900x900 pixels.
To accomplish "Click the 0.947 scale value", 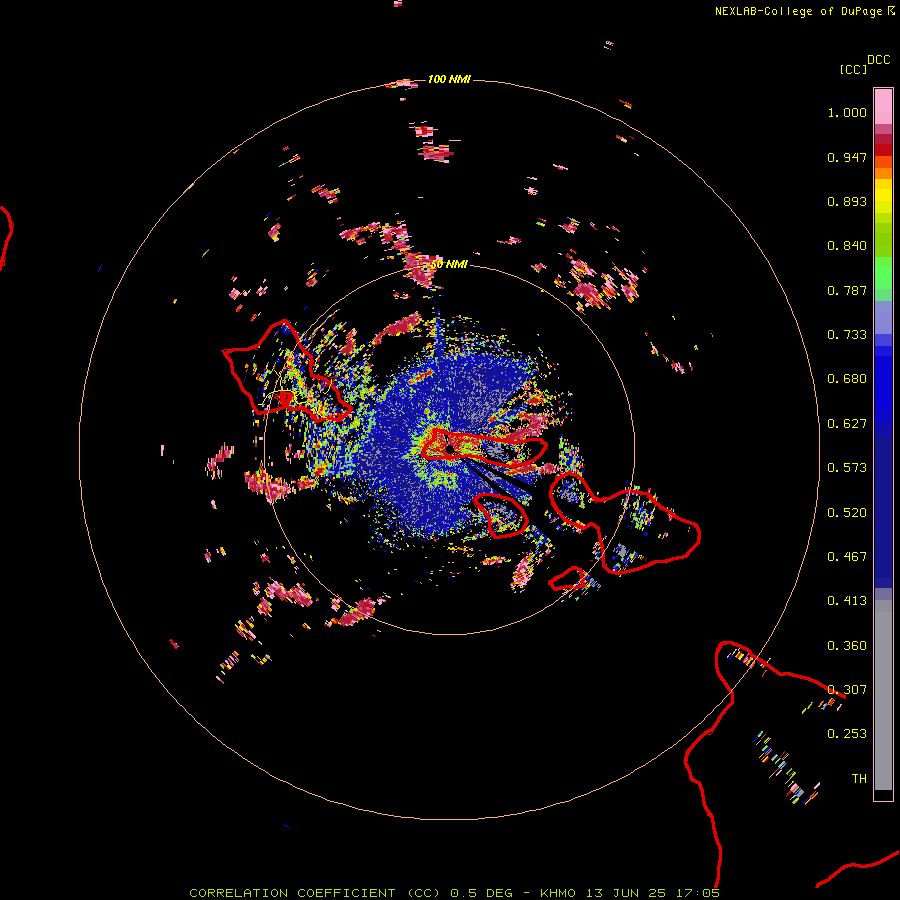I will [847, 157].
